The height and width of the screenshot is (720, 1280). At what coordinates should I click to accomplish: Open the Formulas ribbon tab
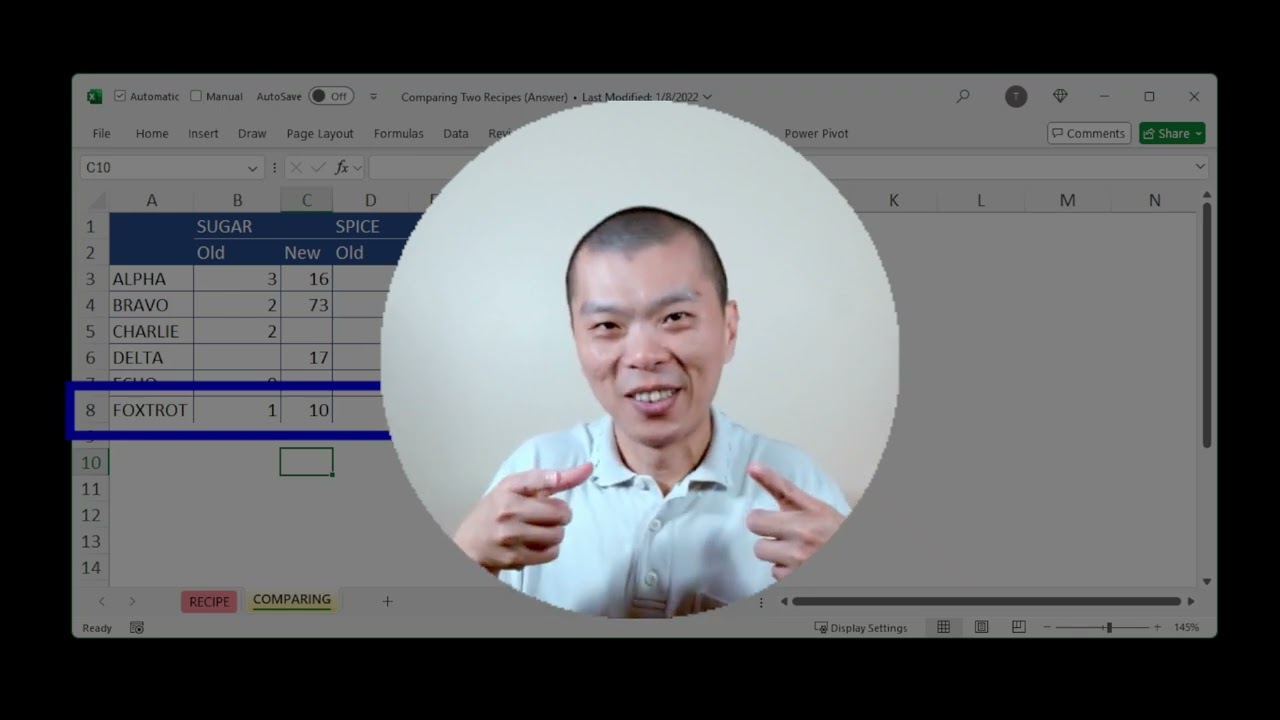(399, 133)
